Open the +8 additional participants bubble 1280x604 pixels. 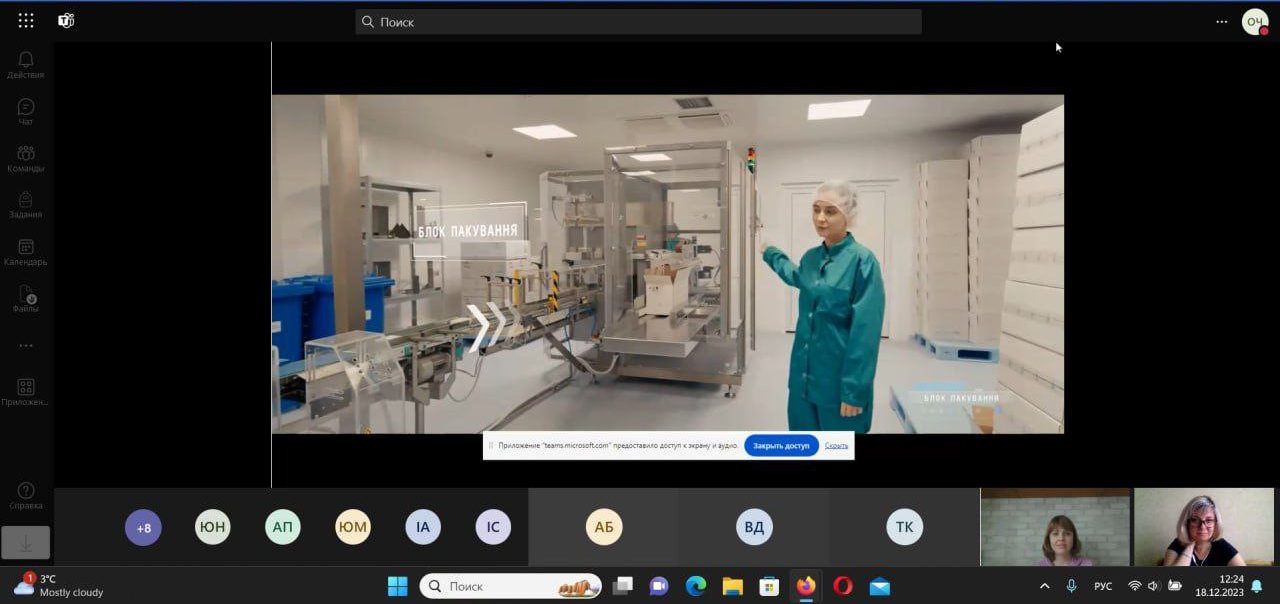[143, 527]
